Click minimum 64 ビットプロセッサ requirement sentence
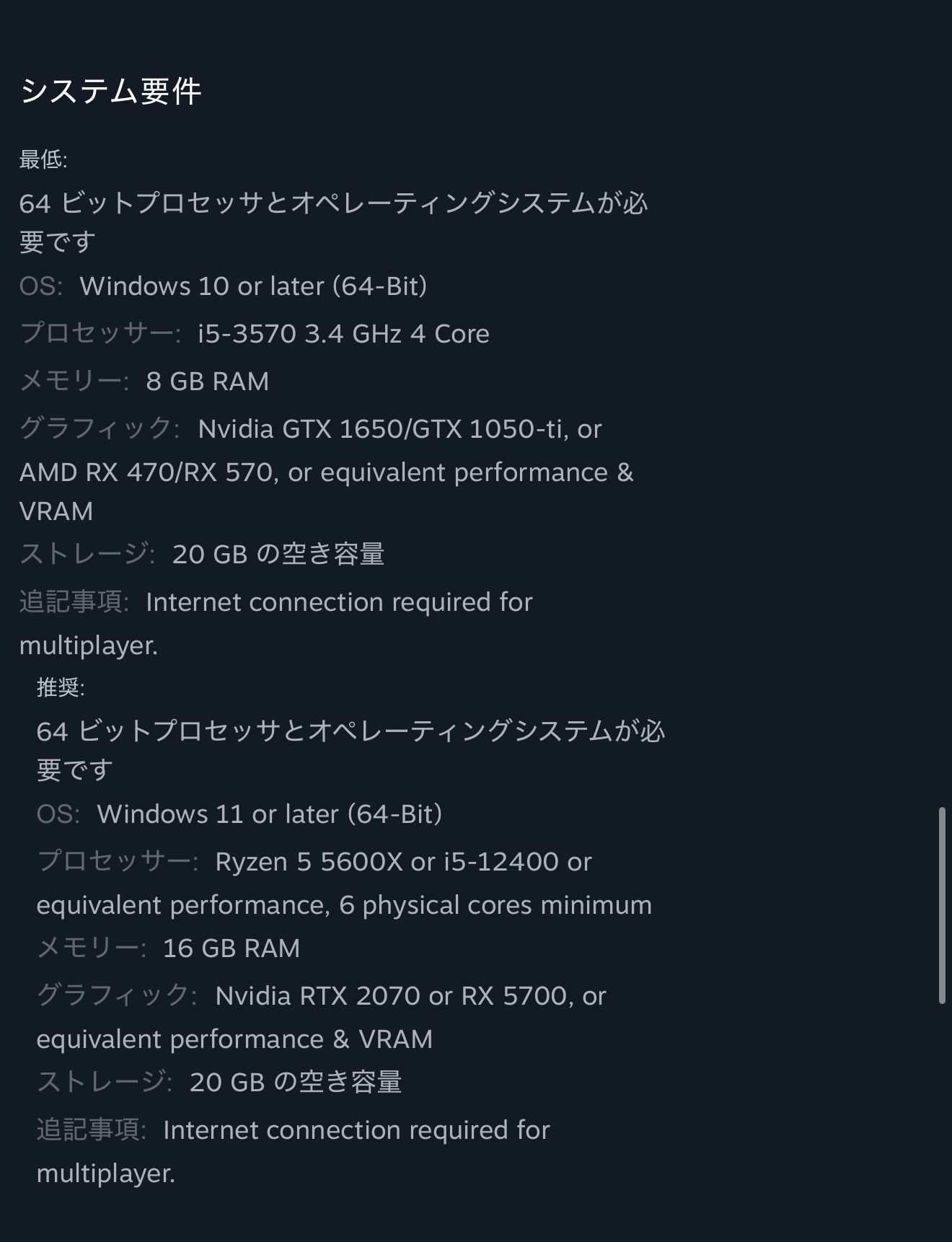 pyautogui.click(x=334, y=222)
